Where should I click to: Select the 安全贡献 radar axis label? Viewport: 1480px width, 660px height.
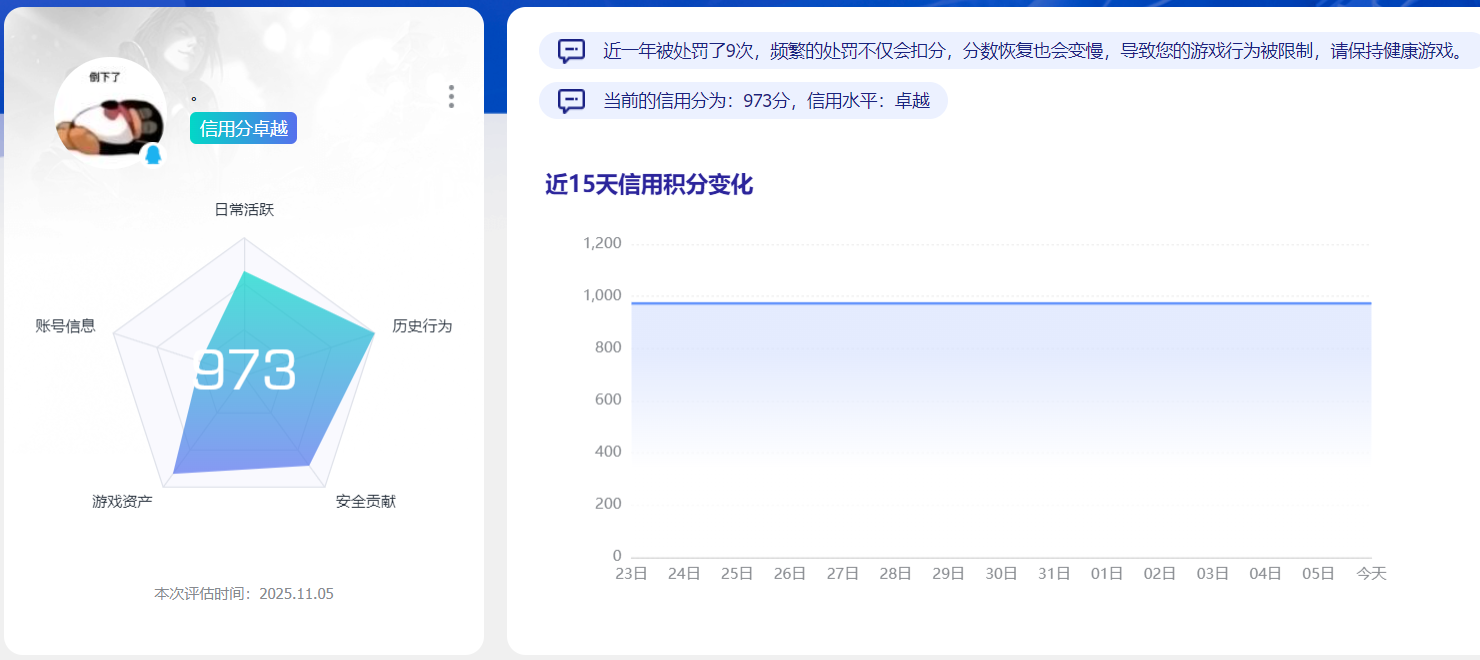366,501
